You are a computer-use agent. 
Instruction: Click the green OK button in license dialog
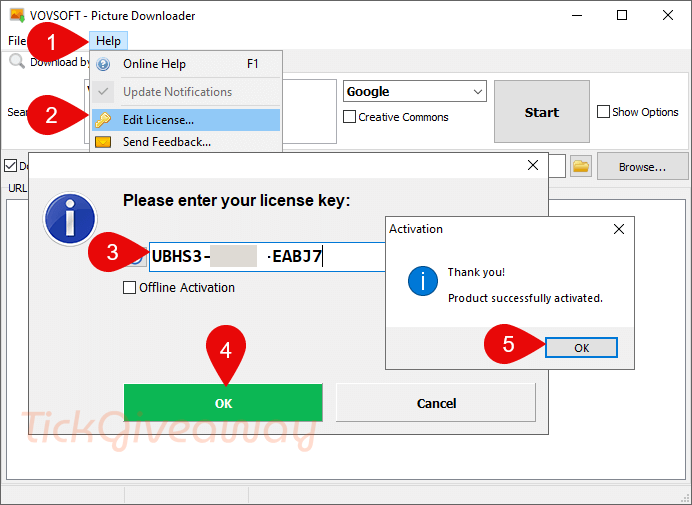[223, 403]
